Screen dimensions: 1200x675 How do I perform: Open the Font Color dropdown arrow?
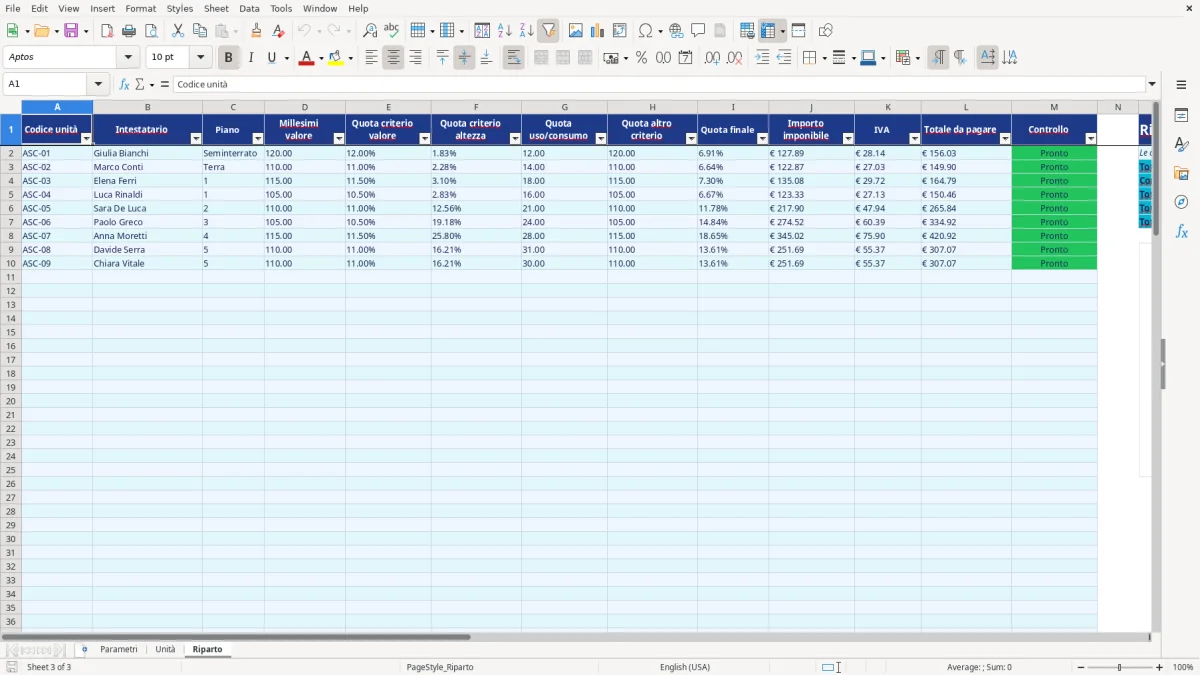pos(321,58)
